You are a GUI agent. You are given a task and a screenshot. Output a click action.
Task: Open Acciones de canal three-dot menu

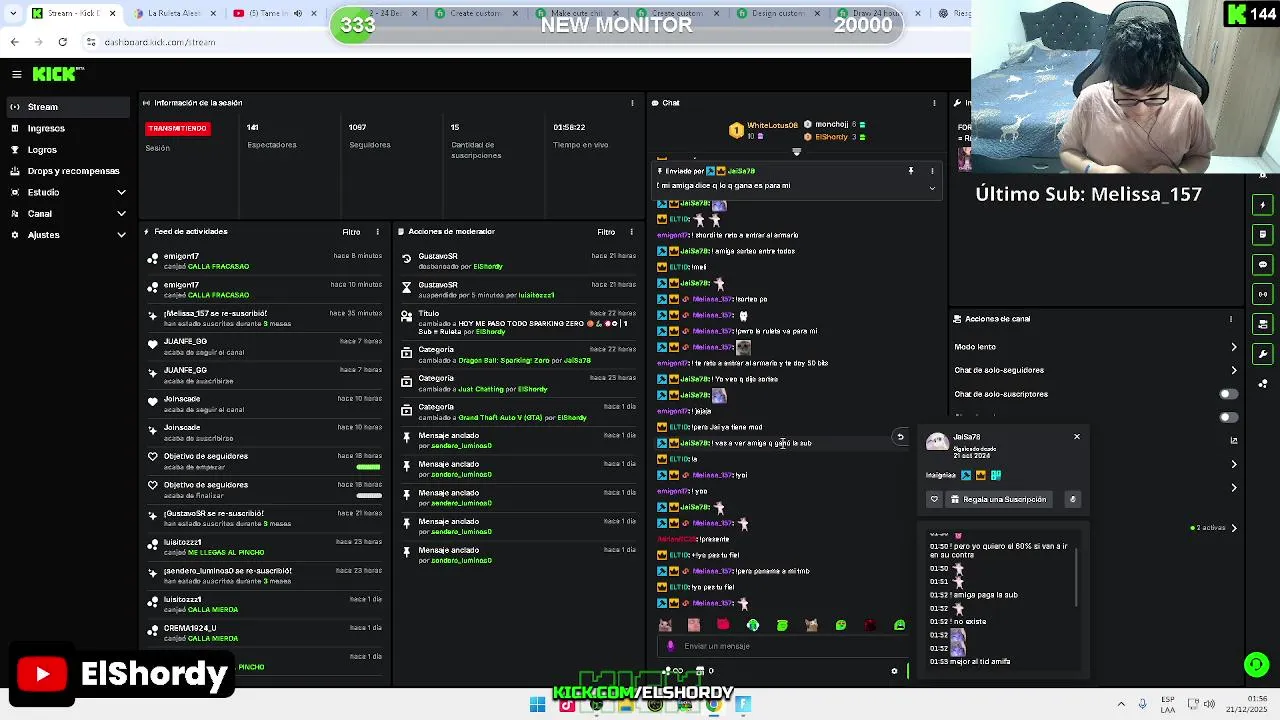pos(1231,319)
